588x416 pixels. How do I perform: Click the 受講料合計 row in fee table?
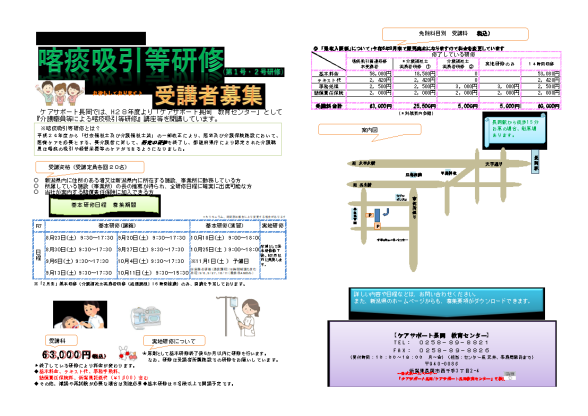pyautogui.click(x=436, y=107)
